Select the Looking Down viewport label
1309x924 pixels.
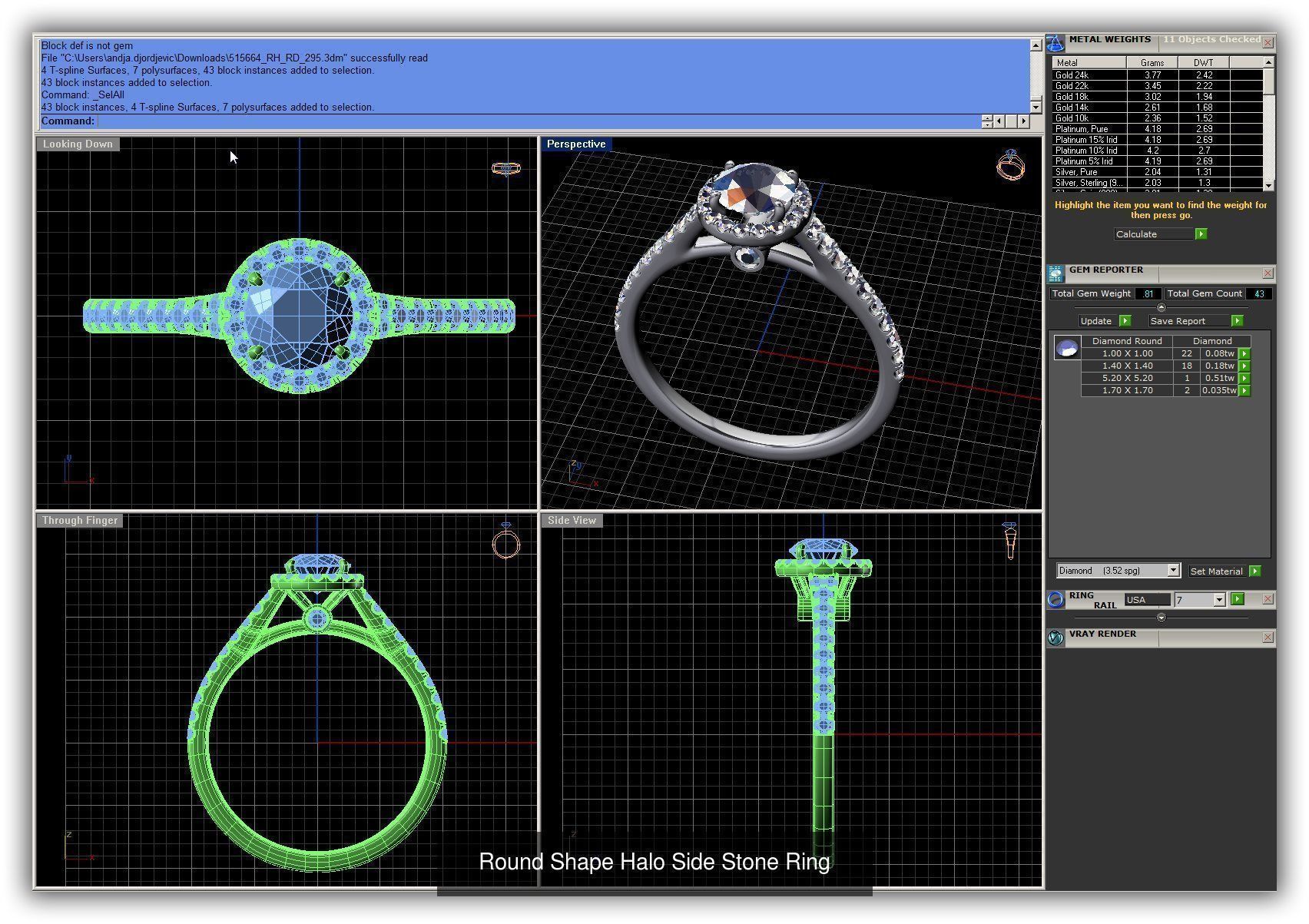click(78, 144)
